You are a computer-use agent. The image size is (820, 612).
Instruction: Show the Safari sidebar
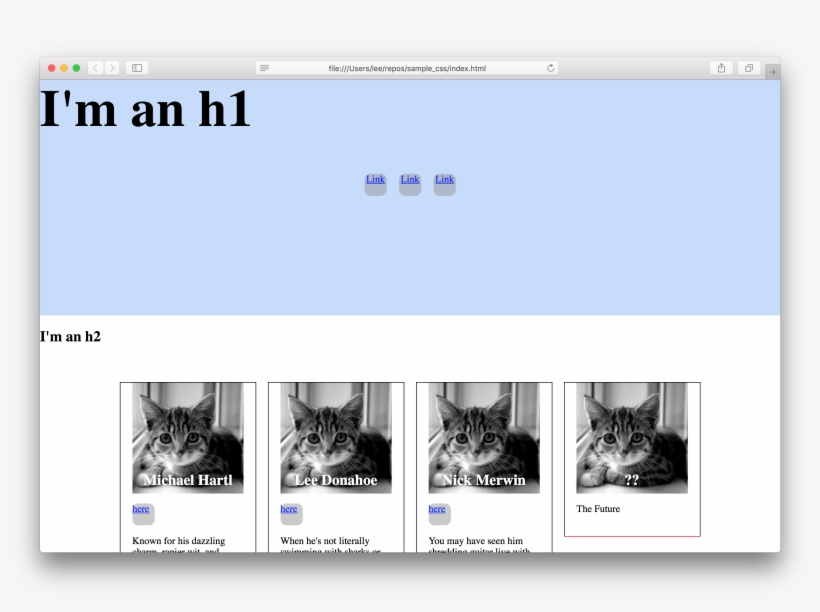[x=137, y=68]
